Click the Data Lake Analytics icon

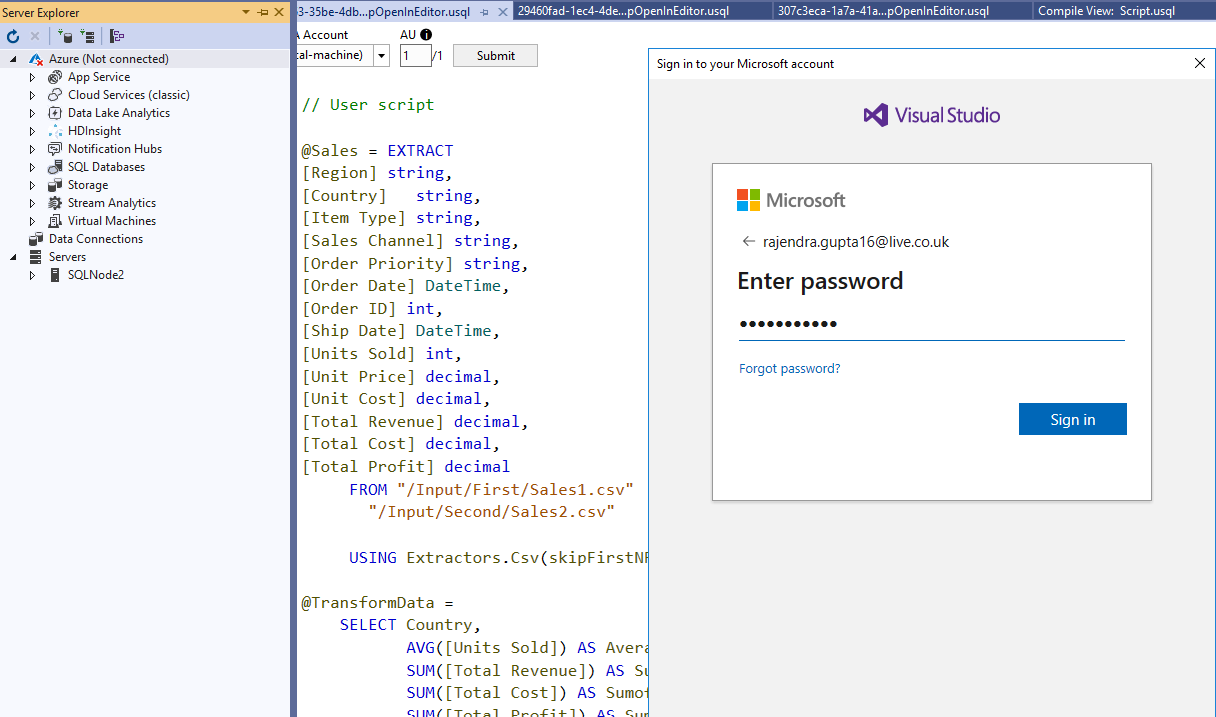click(x=55, y=113)
